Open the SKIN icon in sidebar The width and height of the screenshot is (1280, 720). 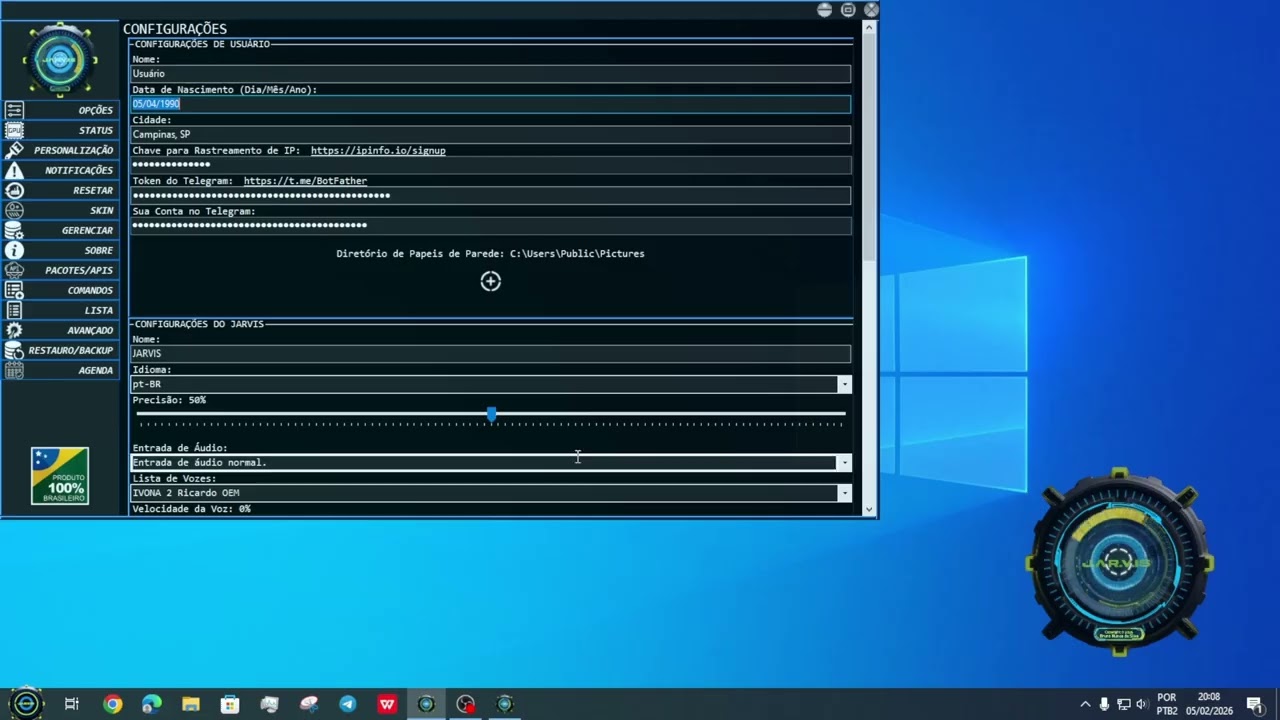(x=14, y=210)
